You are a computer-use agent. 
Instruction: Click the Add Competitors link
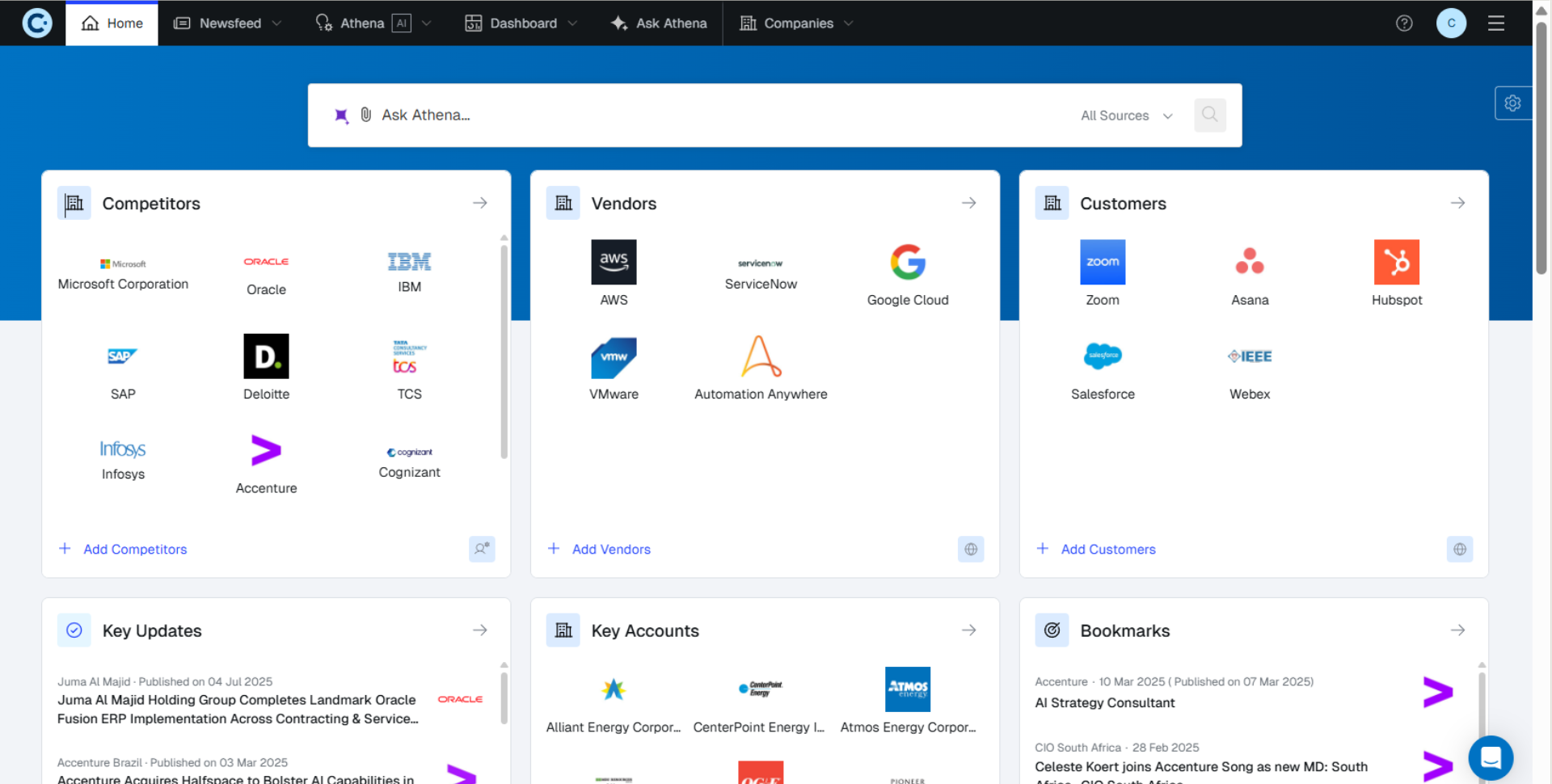point(135,550)
